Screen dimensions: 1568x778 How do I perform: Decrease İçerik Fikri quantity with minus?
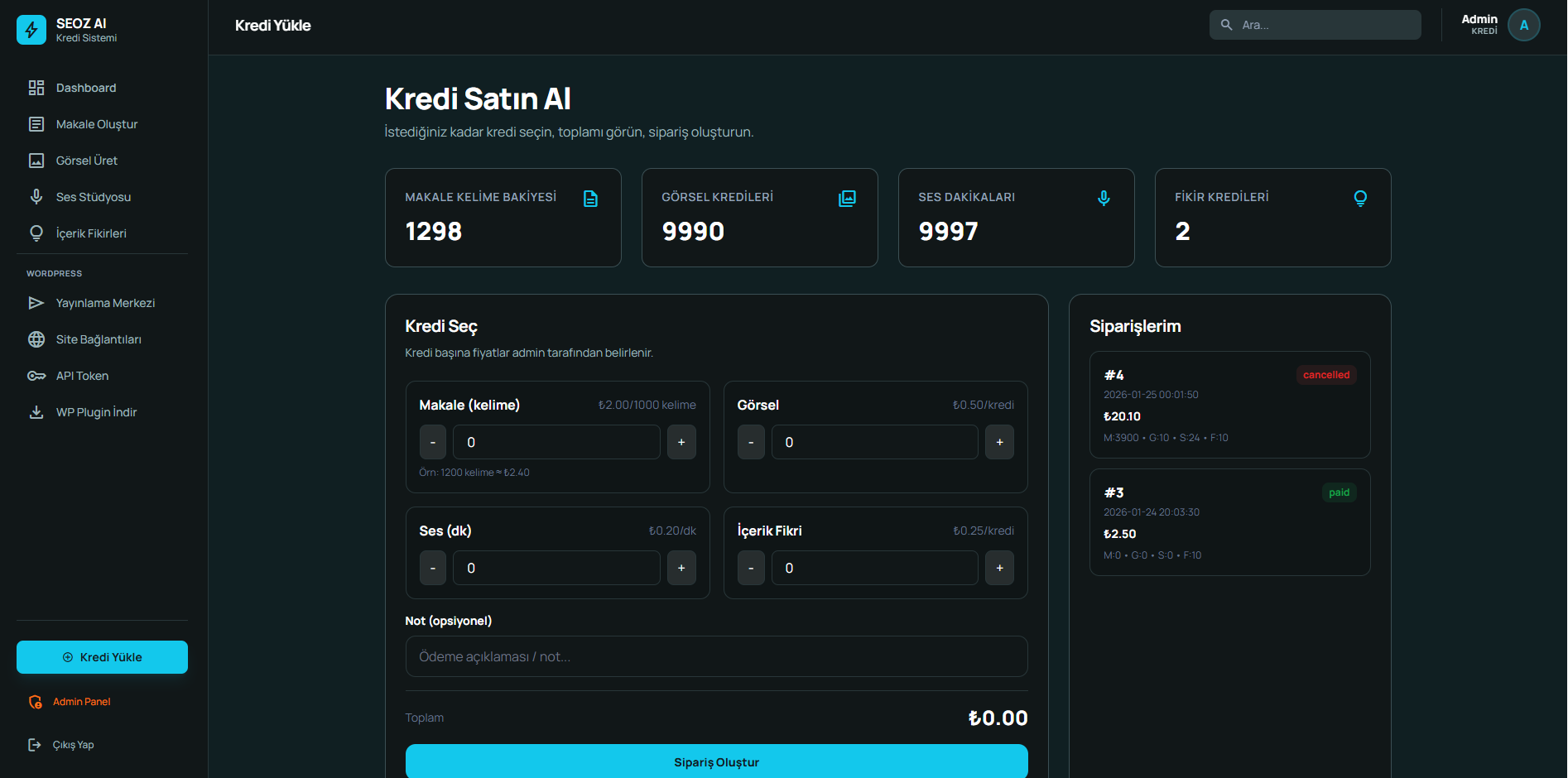coord(751,568)
